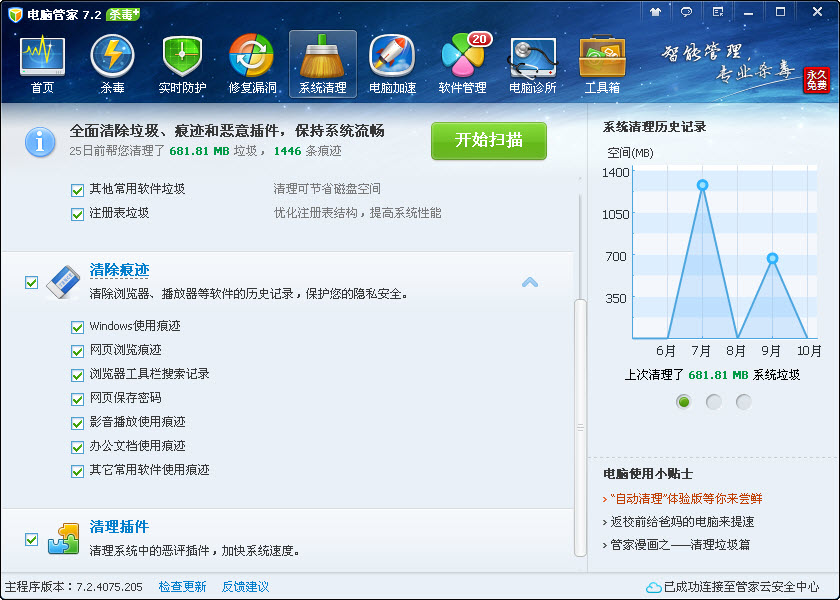
Task: Click the 电脑管家 shield logo
Action: [x=15, y=14]
